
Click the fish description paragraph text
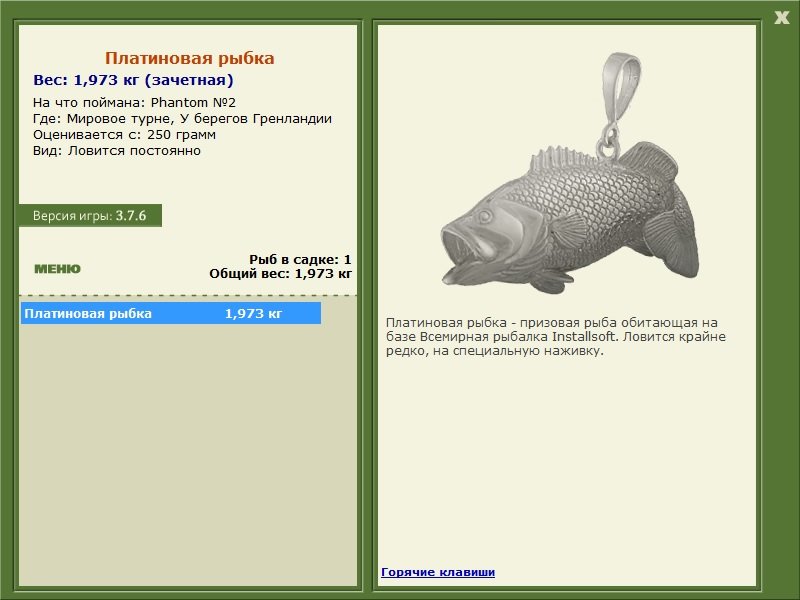(x=552, y=336)
